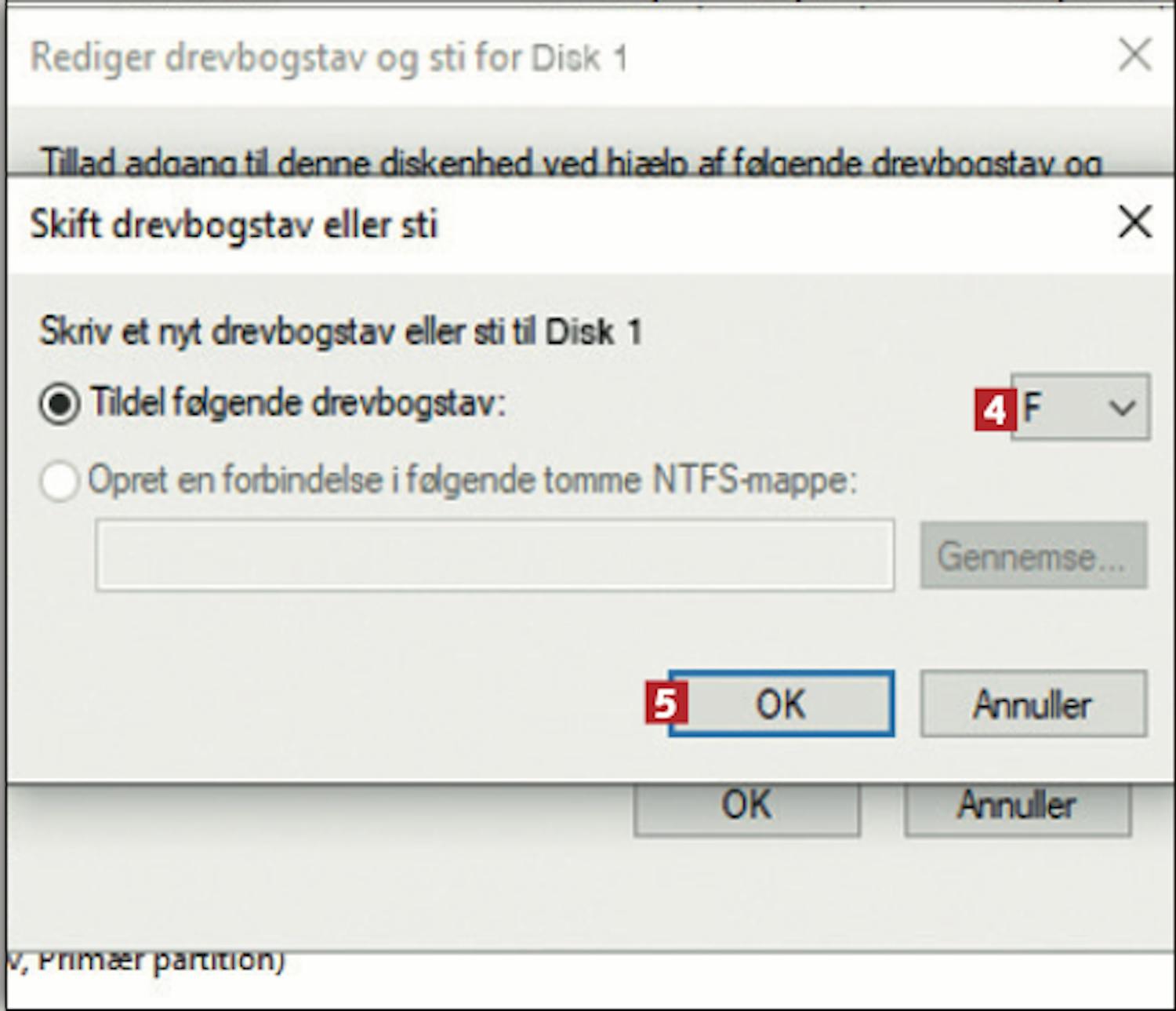The width and height of the screenshot is (1176, 1011).
Task: Click the Primær partition text in background
Action: pyautogui.click(x=161, y=960)
